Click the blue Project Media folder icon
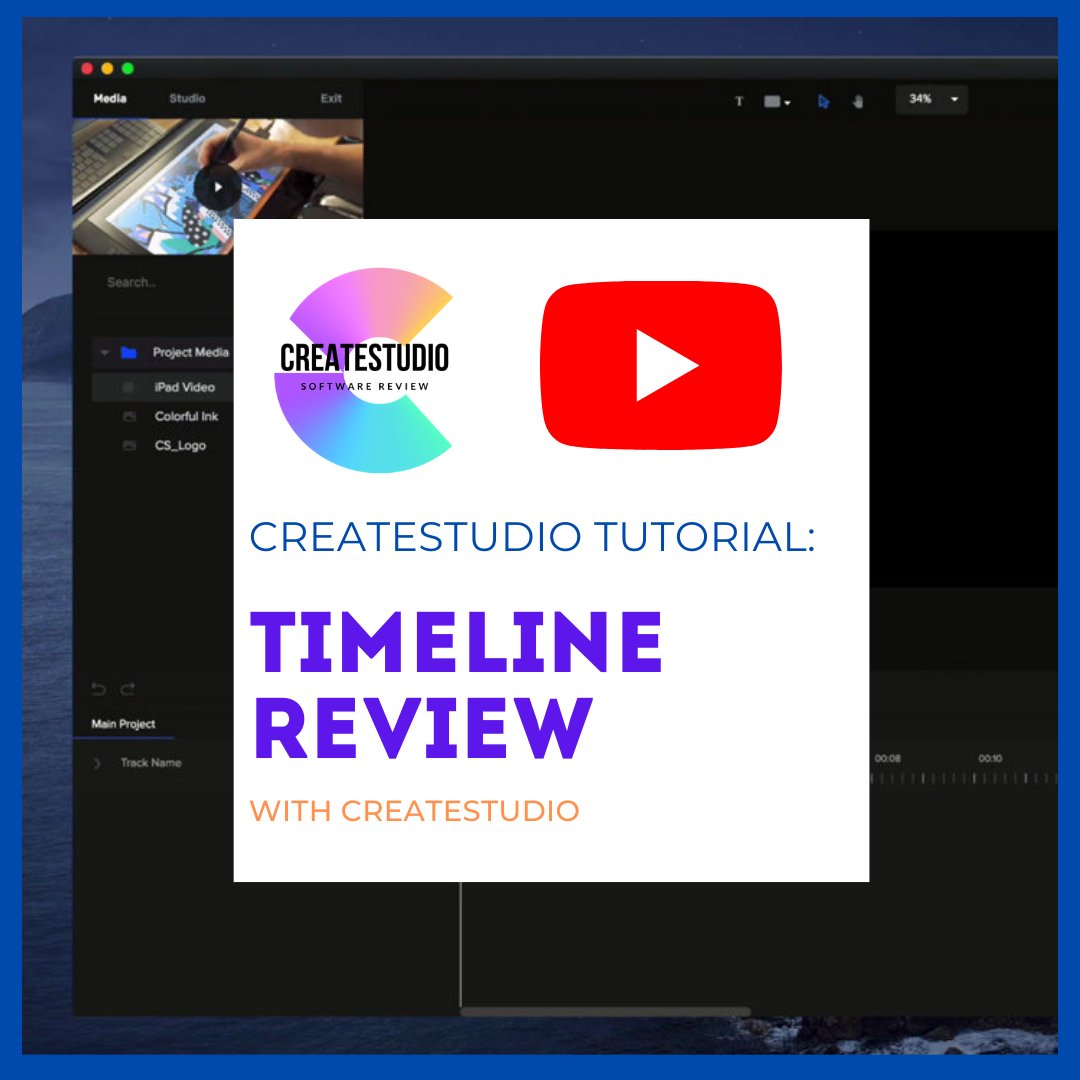1080x1080 pixels. (x=129, y=353)
